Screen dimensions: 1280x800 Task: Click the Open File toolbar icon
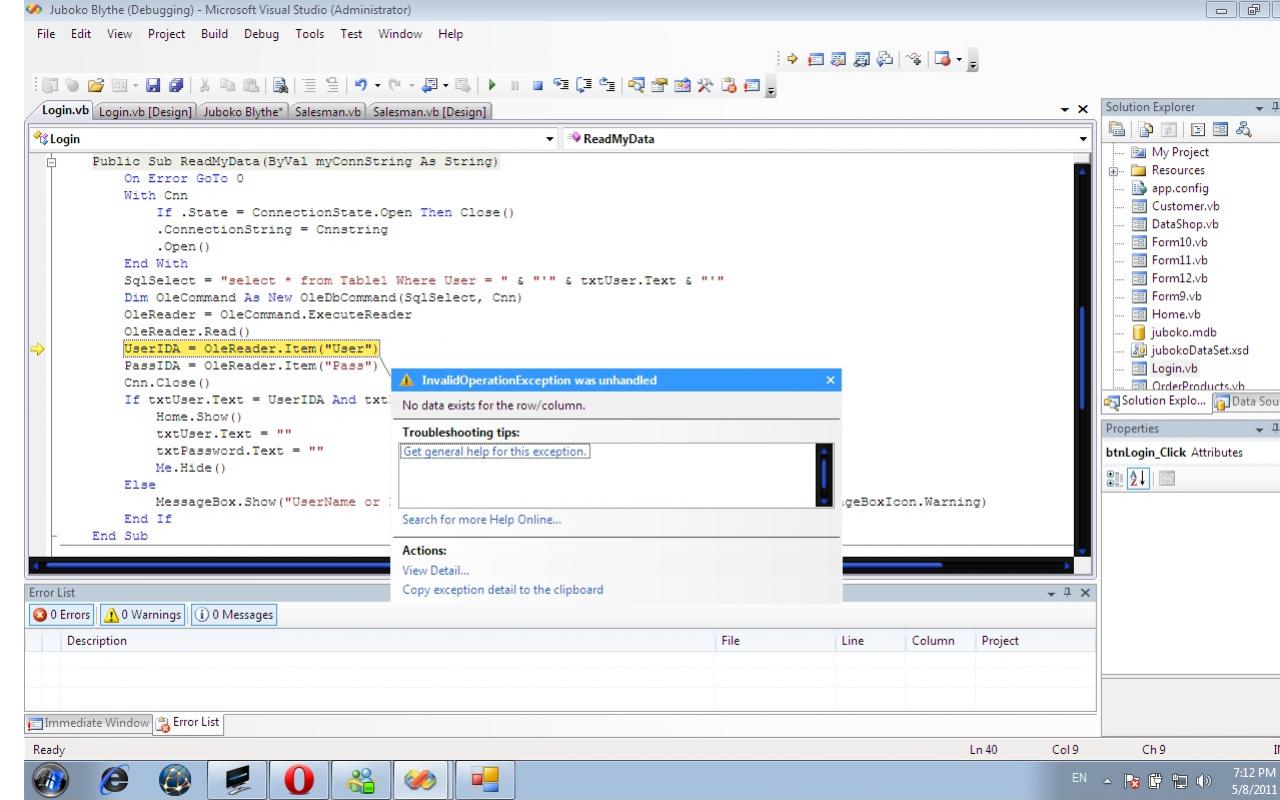point(96,86)
